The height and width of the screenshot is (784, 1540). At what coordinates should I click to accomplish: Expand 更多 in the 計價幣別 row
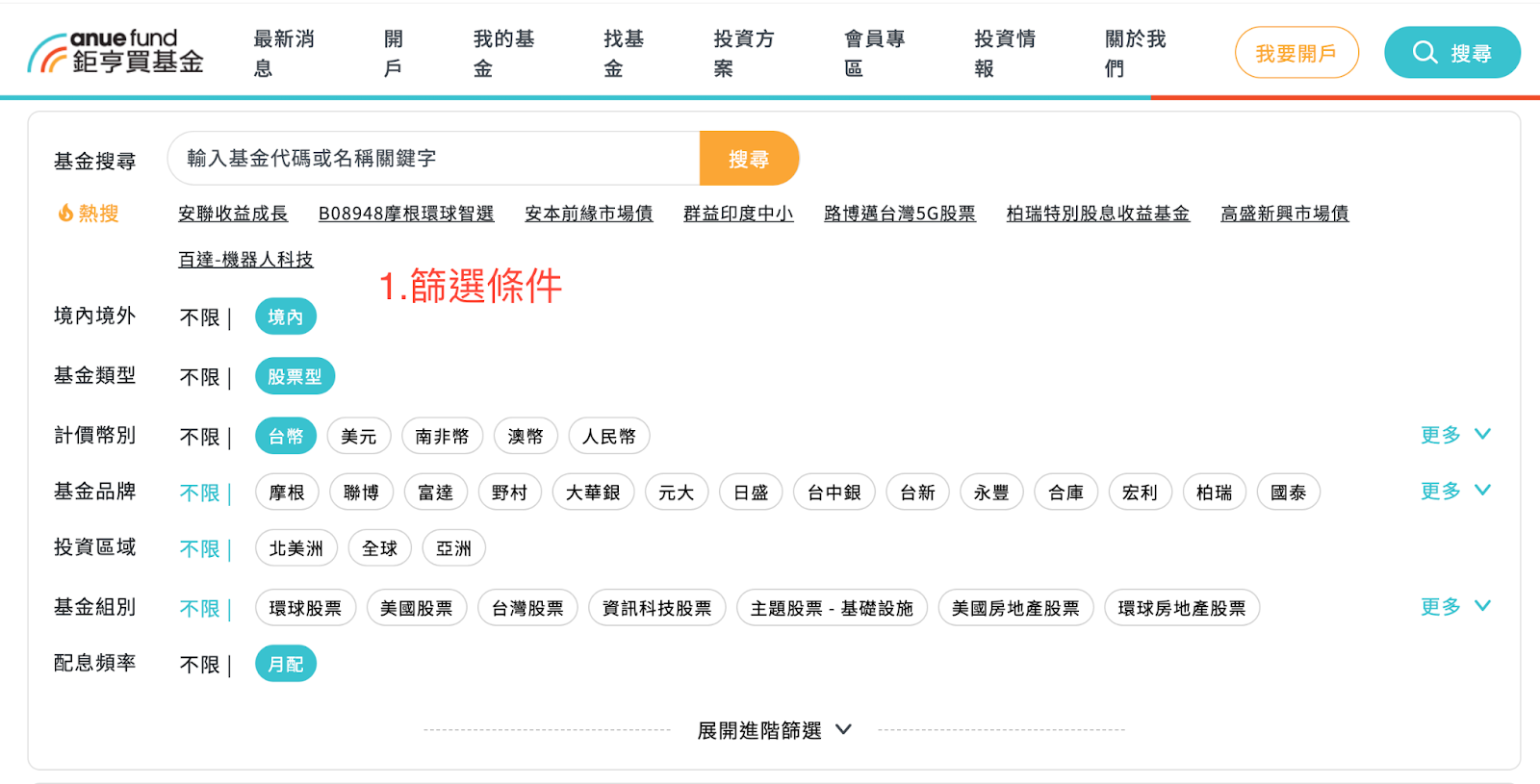pyautogui.click(x=1455, y=435)
